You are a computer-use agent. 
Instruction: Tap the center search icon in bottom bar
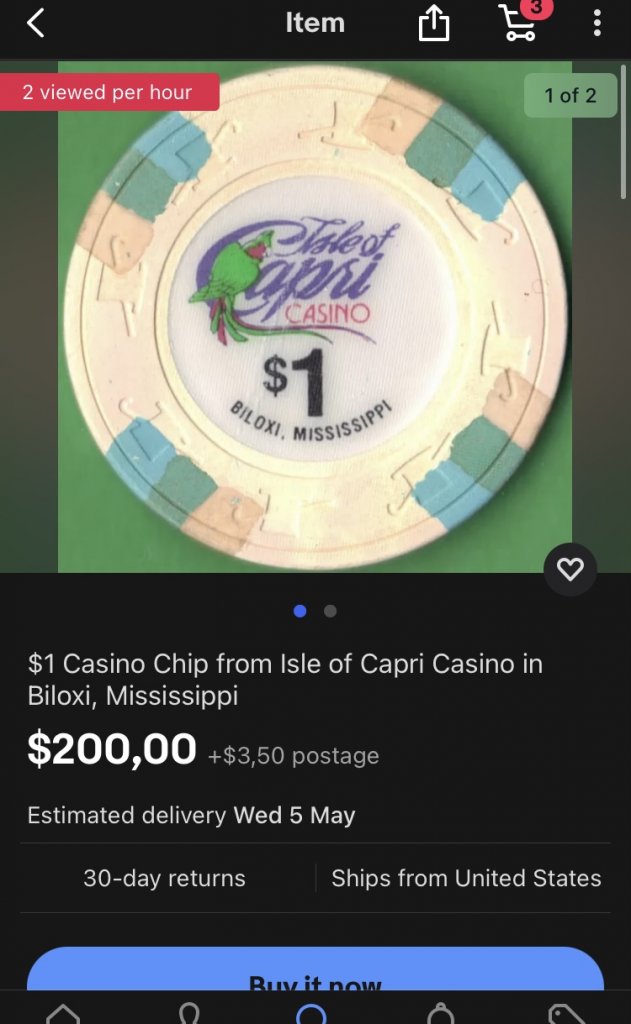[x=312, y=1012]
